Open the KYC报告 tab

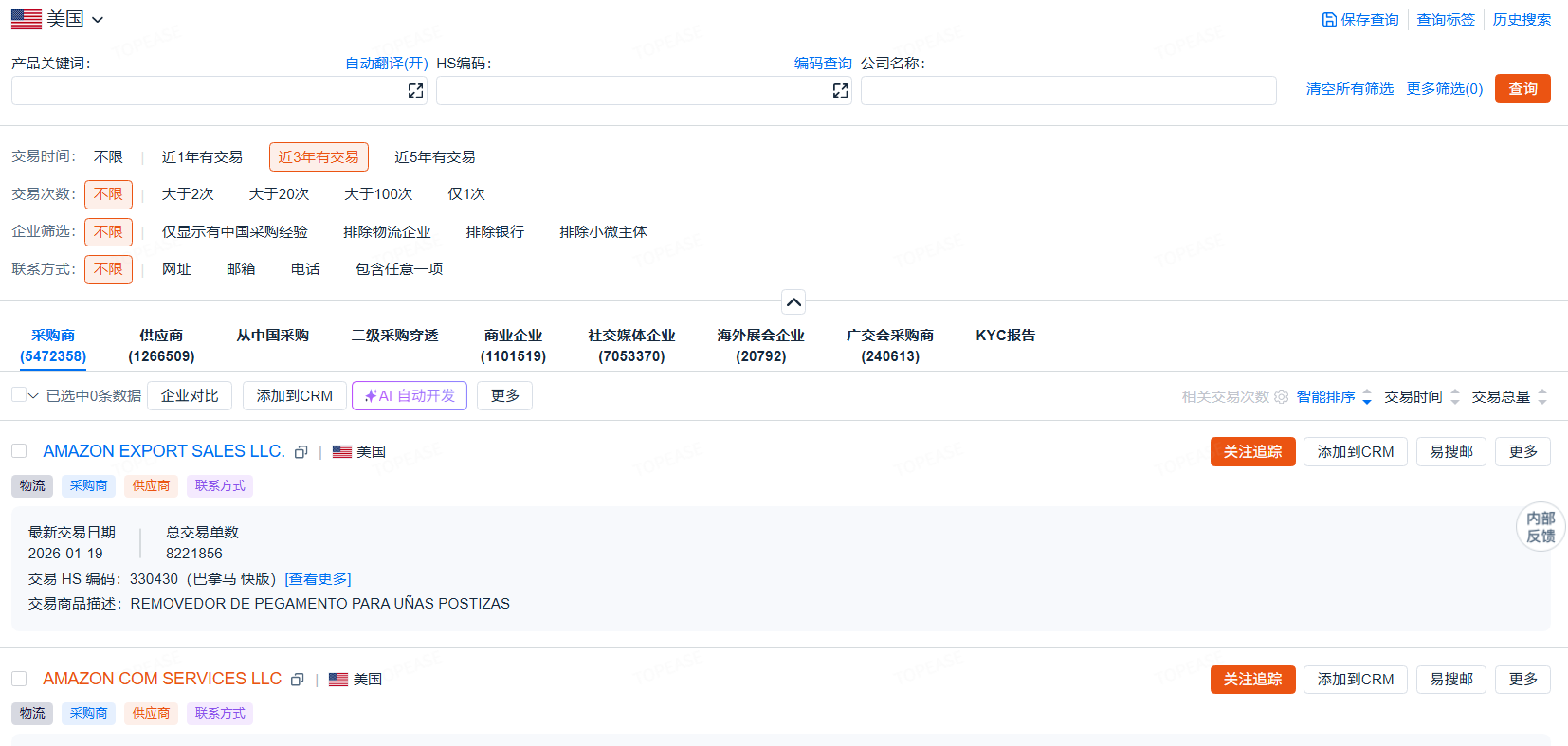pyautogui.click(x=1005, y=336)
